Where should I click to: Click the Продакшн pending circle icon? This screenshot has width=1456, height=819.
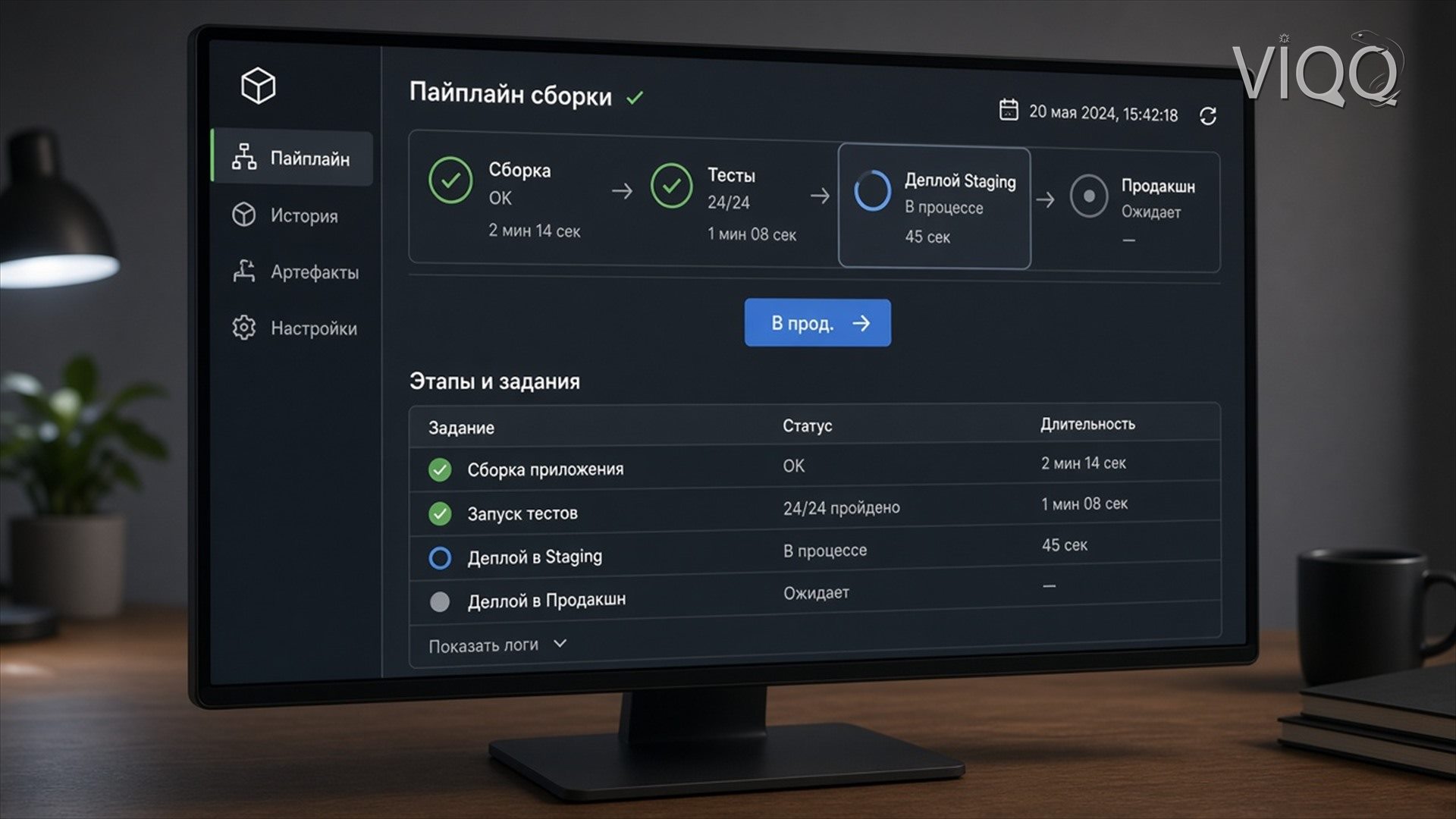pos(1089,196)
